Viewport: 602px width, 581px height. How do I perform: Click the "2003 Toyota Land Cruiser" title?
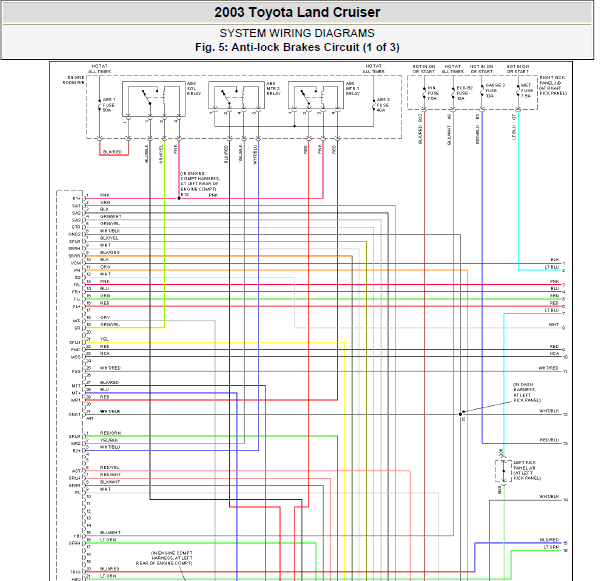[x=297, y=12]
